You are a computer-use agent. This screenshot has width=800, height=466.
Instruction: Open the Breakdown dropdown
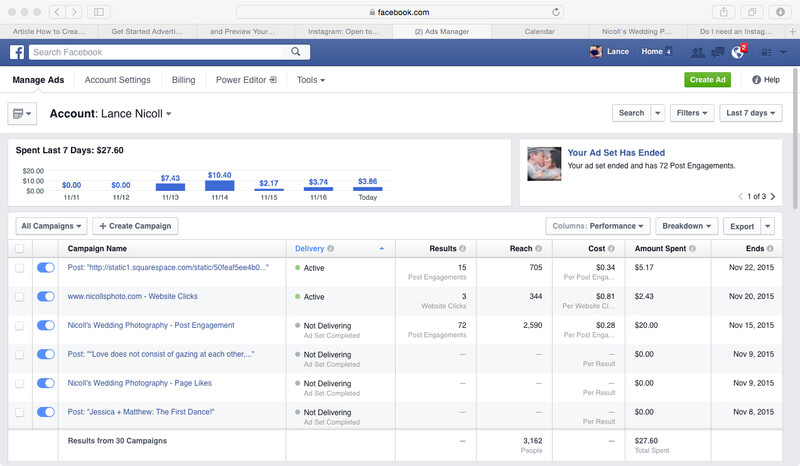tap(687, 226)
